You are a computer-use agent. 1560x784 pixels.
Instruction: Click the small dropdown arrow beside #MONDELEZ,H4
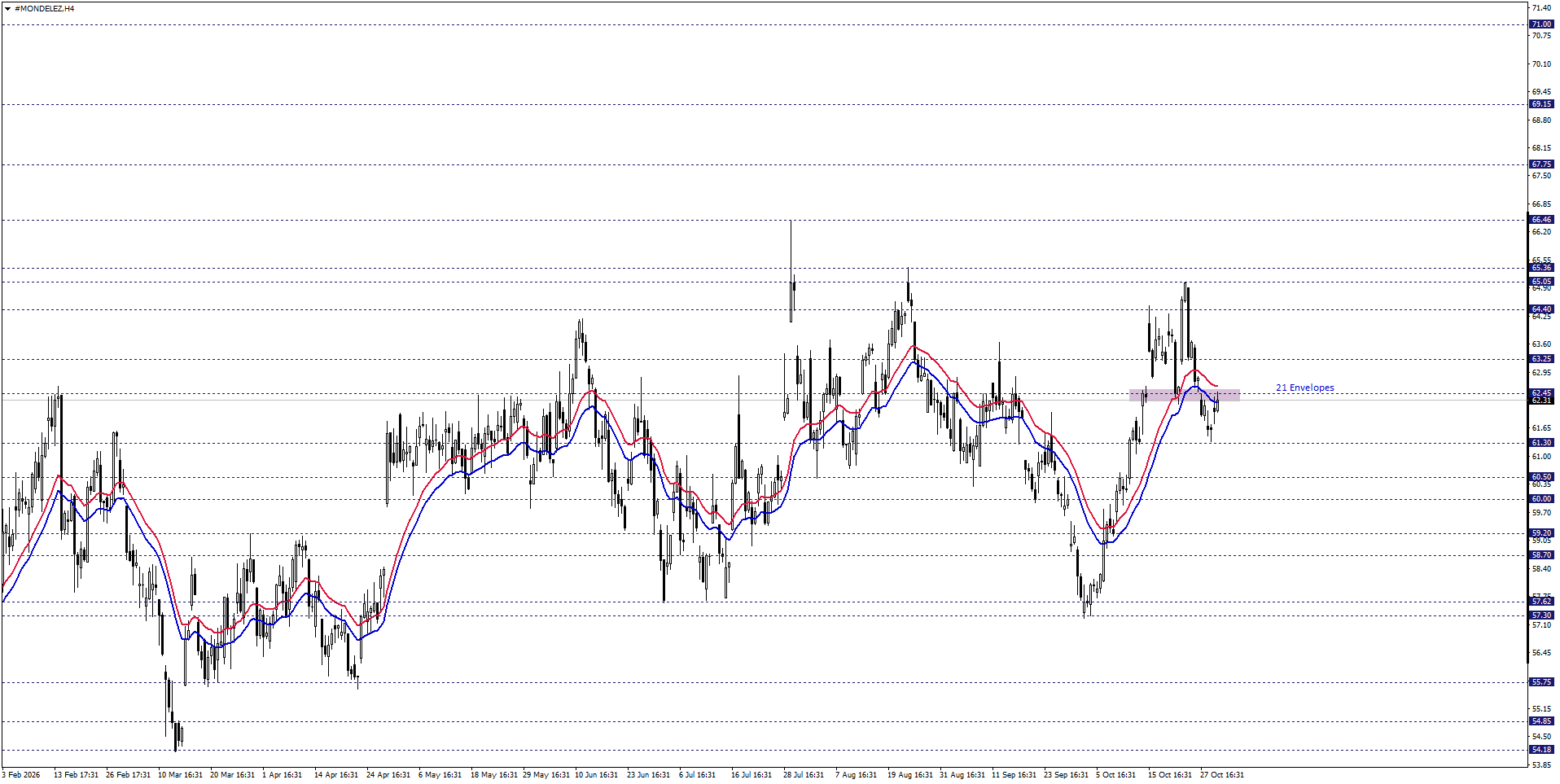7,8
